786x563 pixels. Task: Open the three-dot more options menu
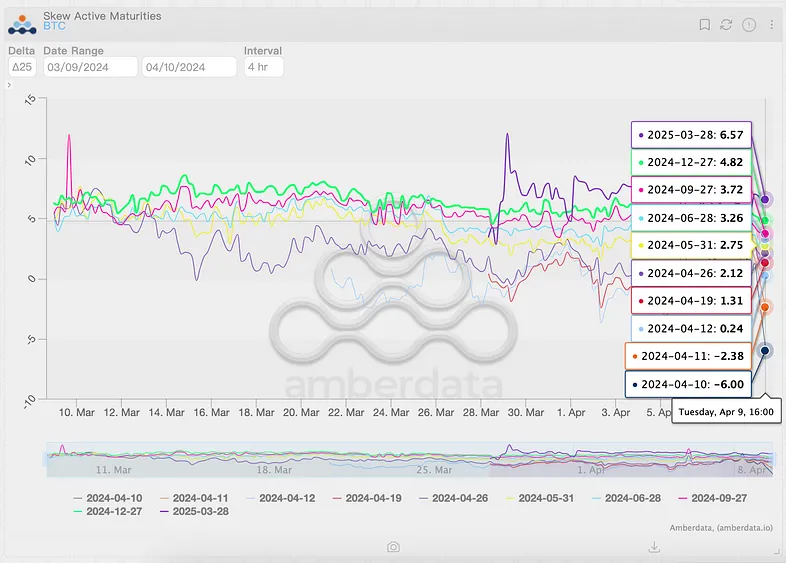770,24
